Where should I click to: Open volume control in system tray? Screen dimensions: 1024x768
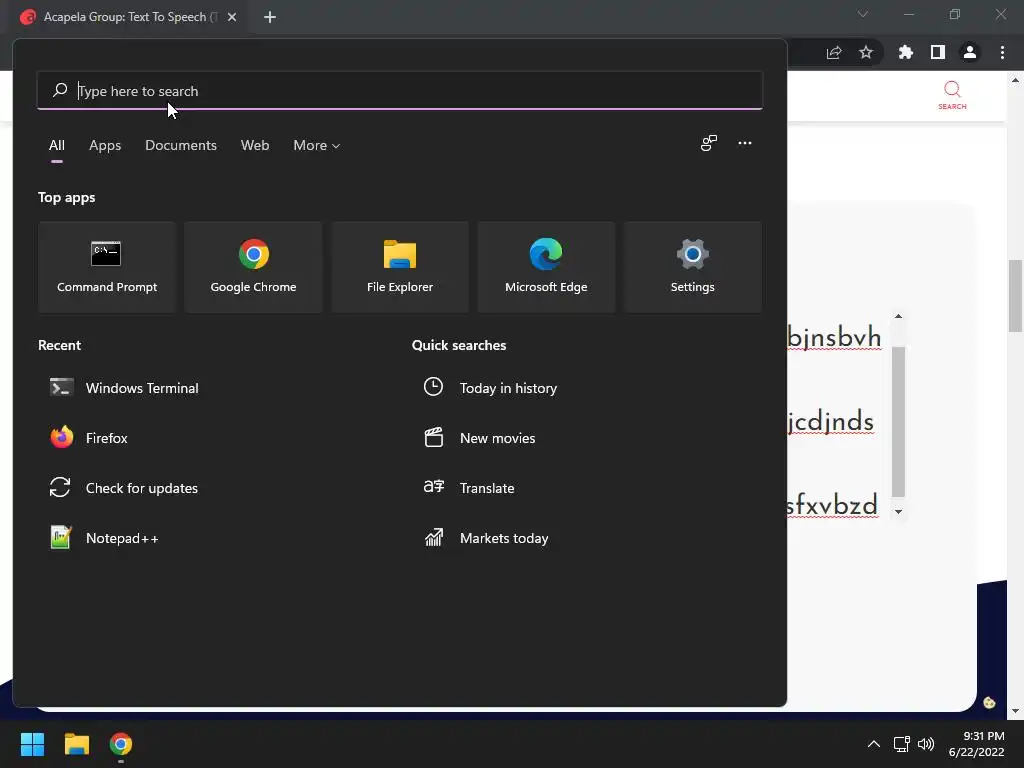(x=926, y=744)
